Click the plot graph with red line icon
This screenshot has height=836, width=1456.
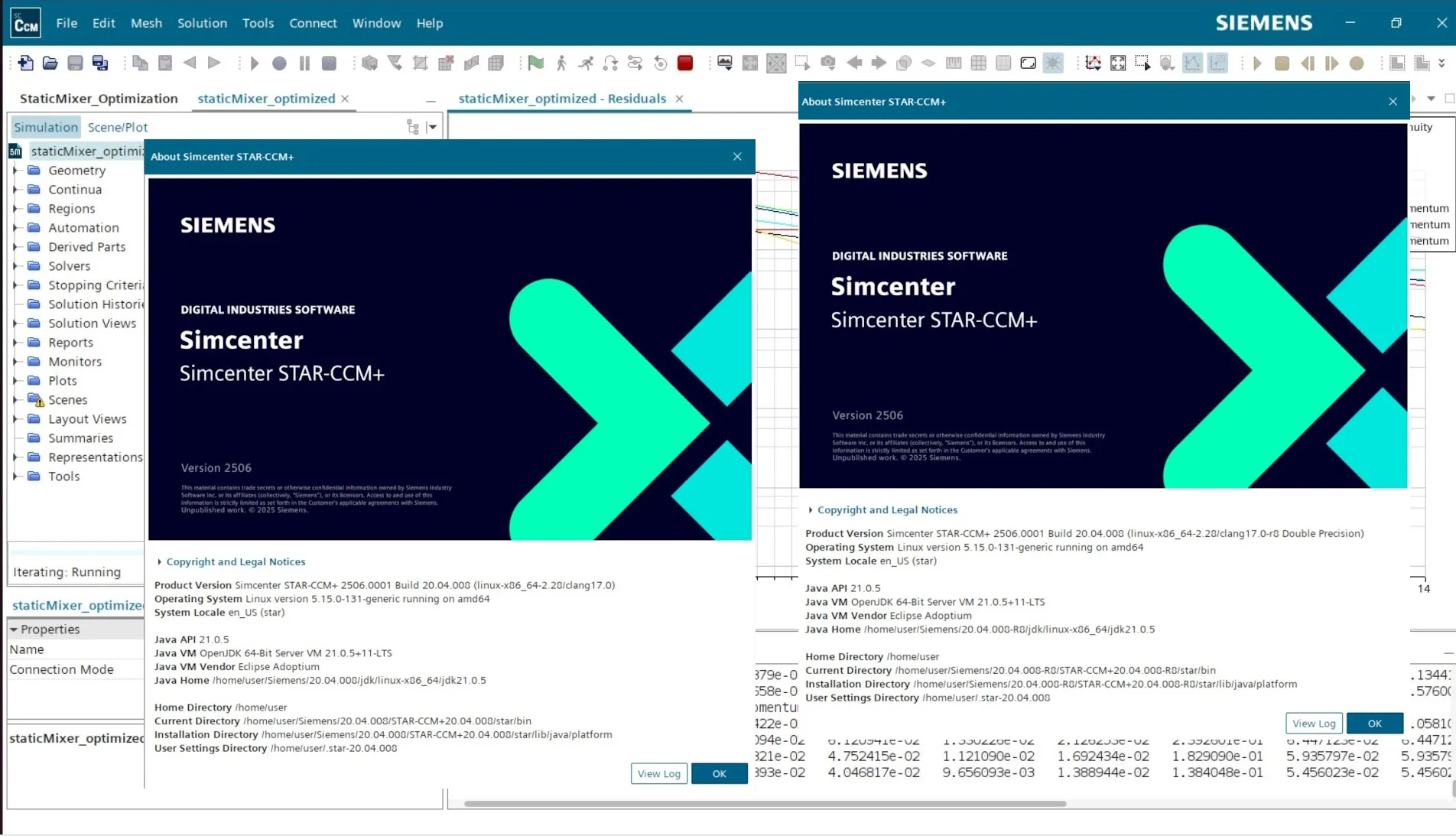pos(1094,63)
